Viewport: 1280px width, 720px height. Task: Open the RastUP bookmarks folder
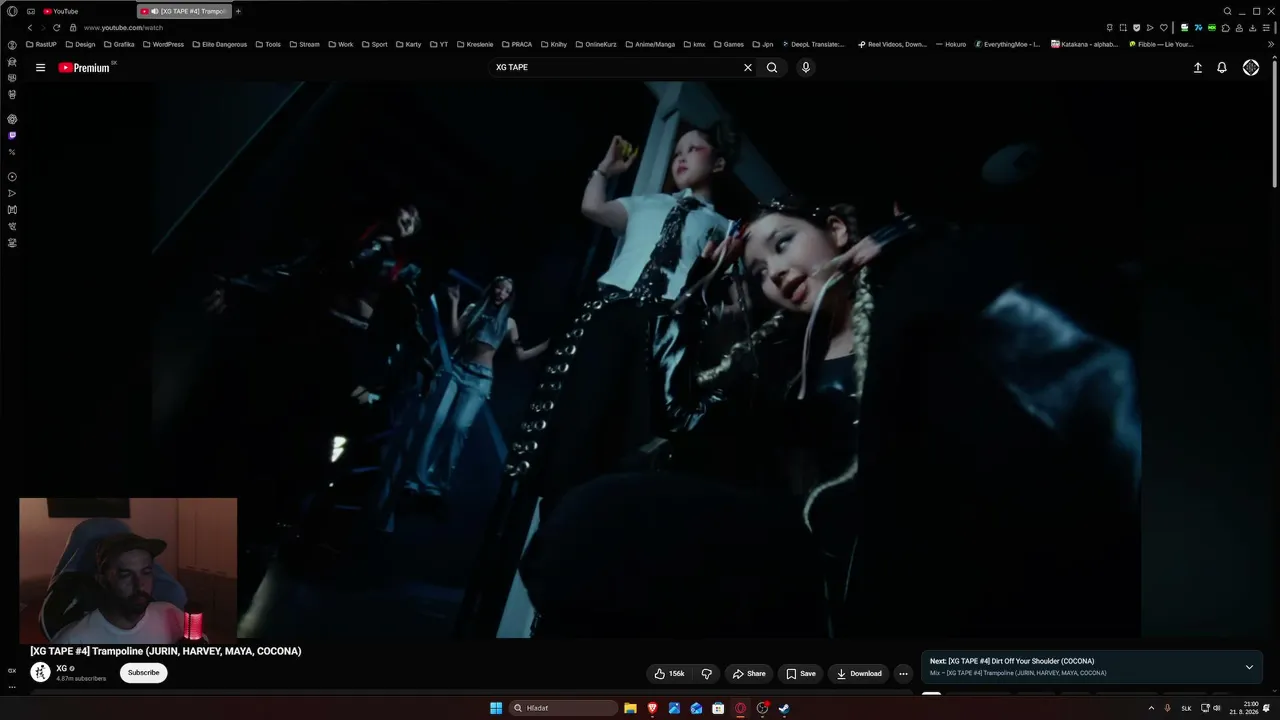coord(41,45)
